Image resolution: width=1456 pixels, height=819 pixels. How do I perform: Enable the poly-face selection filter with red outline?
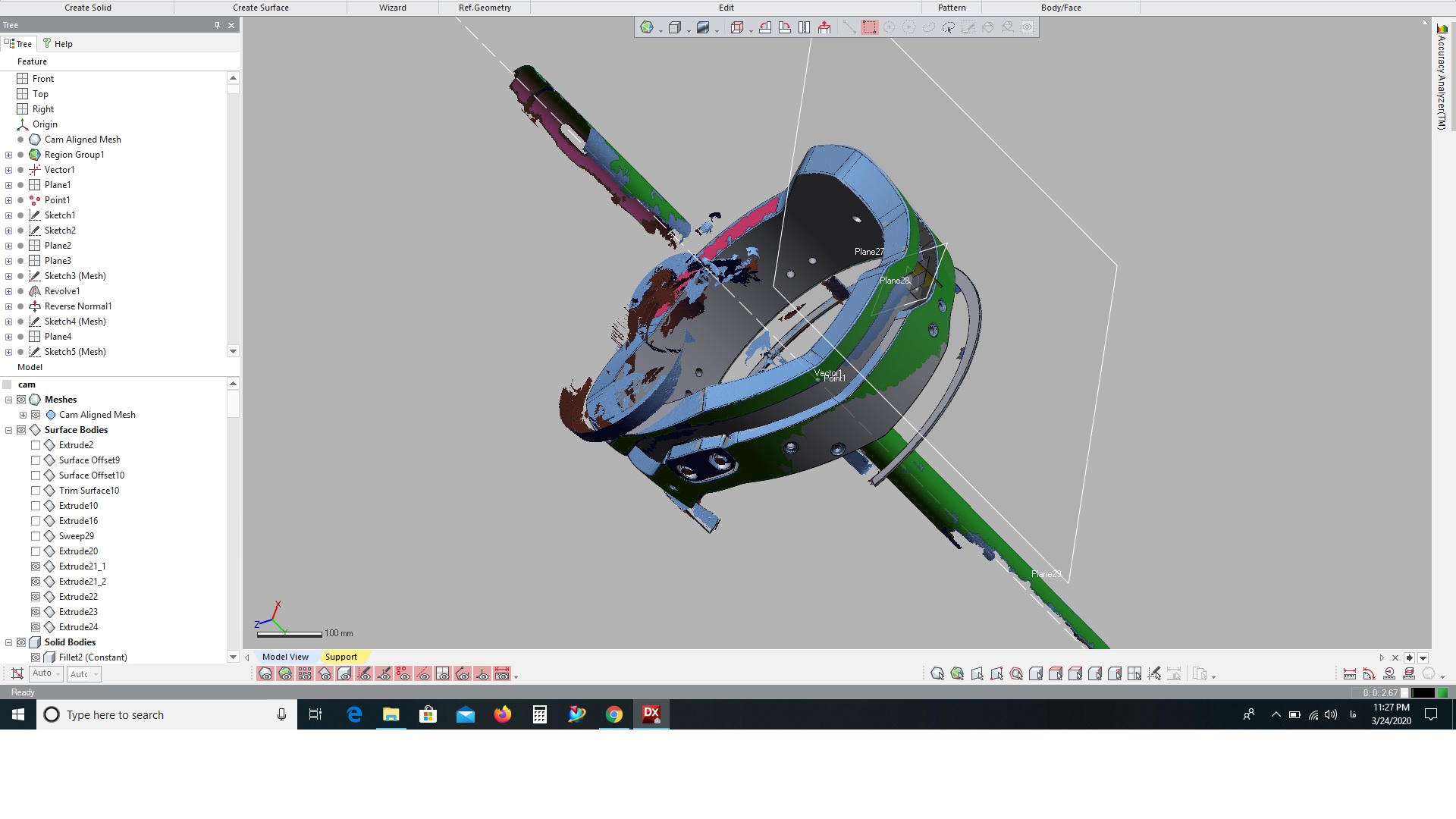pyautogui.click(x=1016, y=674)
